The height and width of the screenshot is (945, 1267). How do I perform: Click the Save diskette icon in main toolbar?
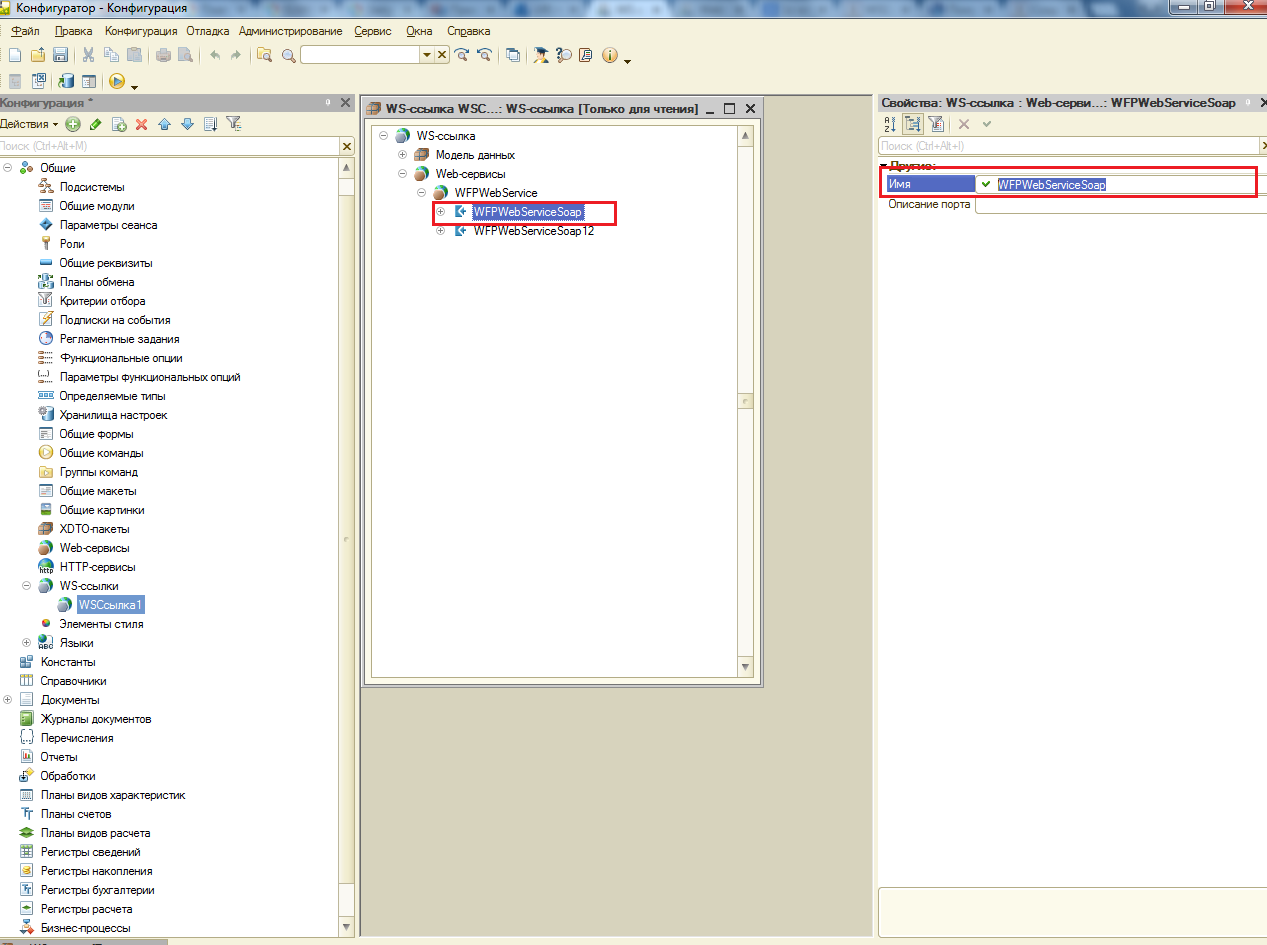60,56
